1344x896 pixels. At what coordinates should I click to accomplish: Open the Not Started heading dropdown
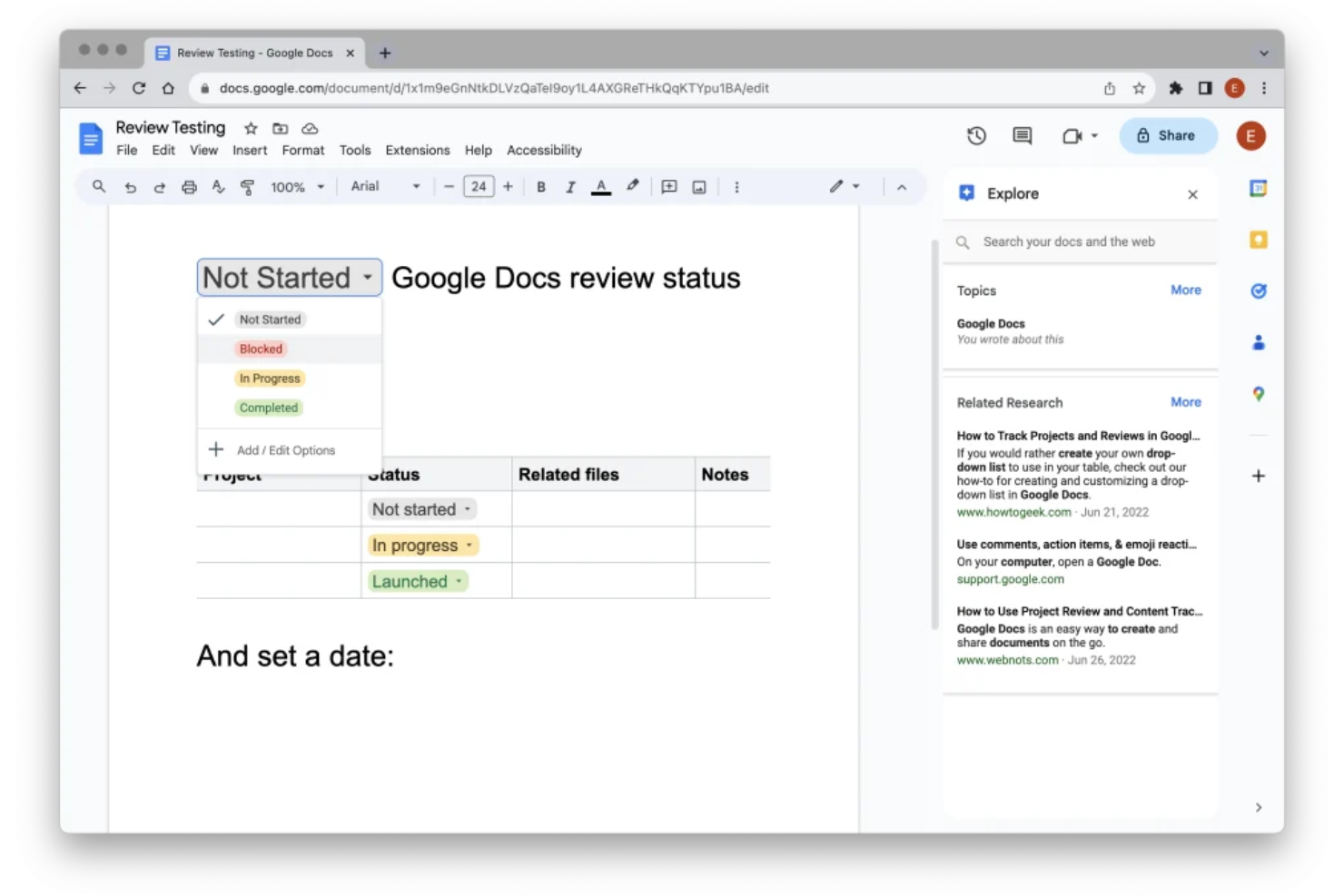pos(290,278)
